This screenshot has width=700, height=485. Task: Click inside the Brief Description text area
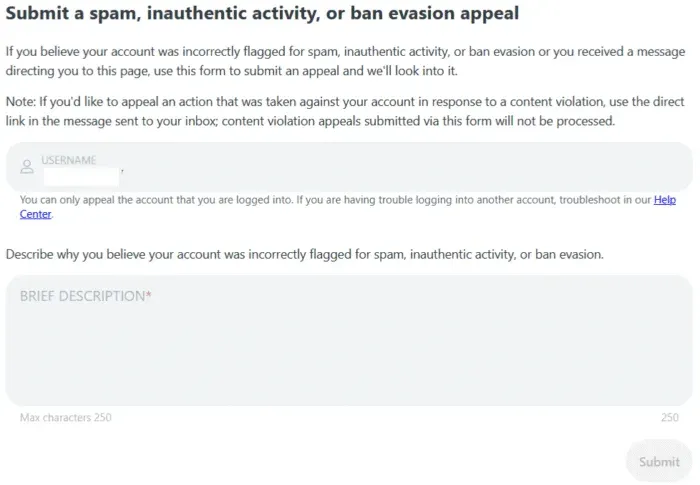348,350
